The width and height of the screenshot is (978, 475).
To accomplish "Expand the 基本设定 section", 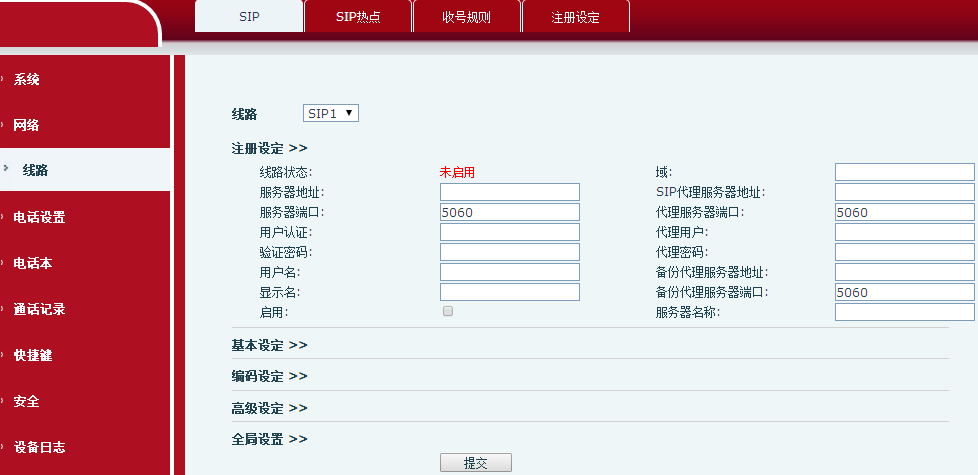I will coord(269,345).
